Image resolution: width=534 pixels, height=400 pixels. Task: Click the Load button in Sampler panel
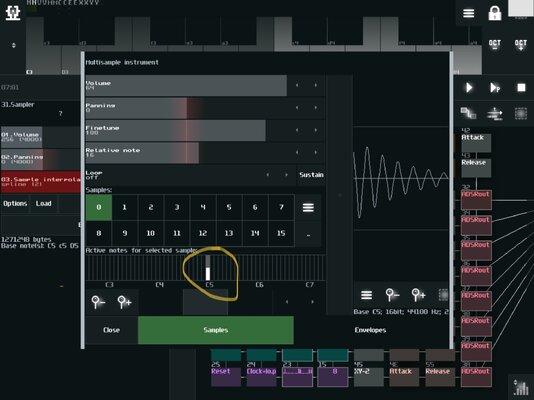tap(44, 204)
